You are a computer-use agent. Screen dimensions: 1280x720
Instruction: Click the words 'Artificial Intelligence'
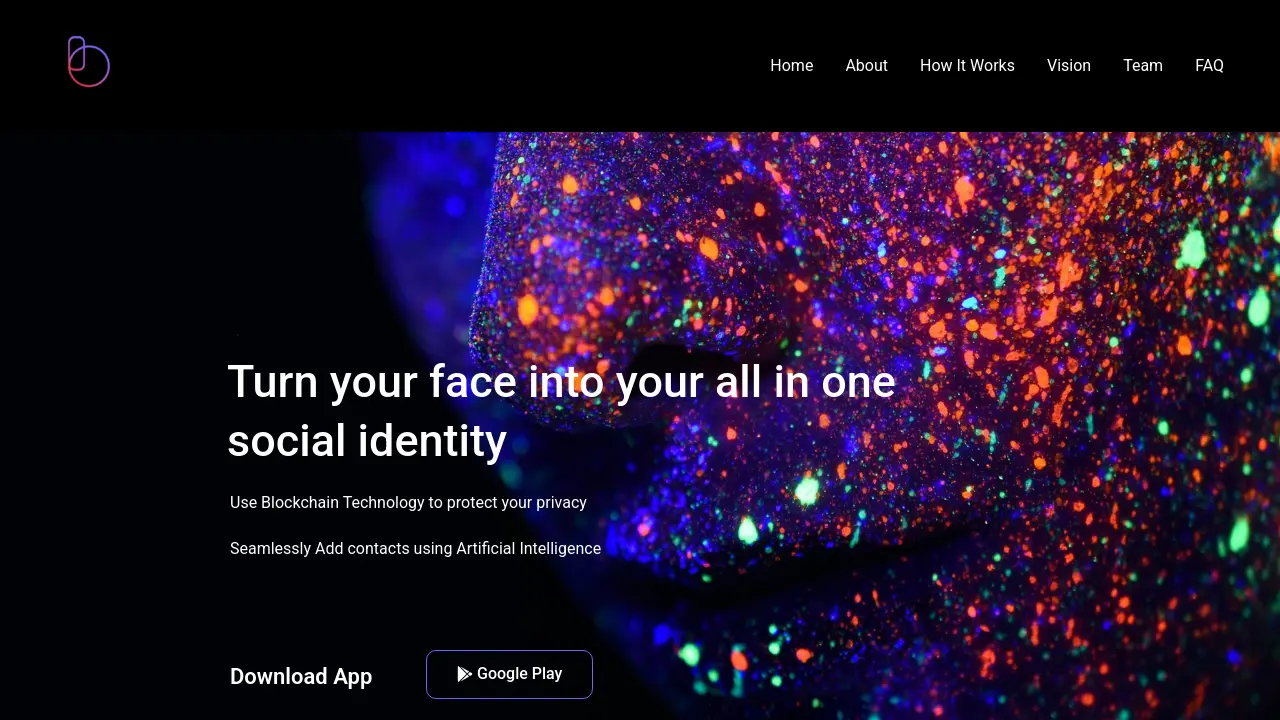coord(528,548)
